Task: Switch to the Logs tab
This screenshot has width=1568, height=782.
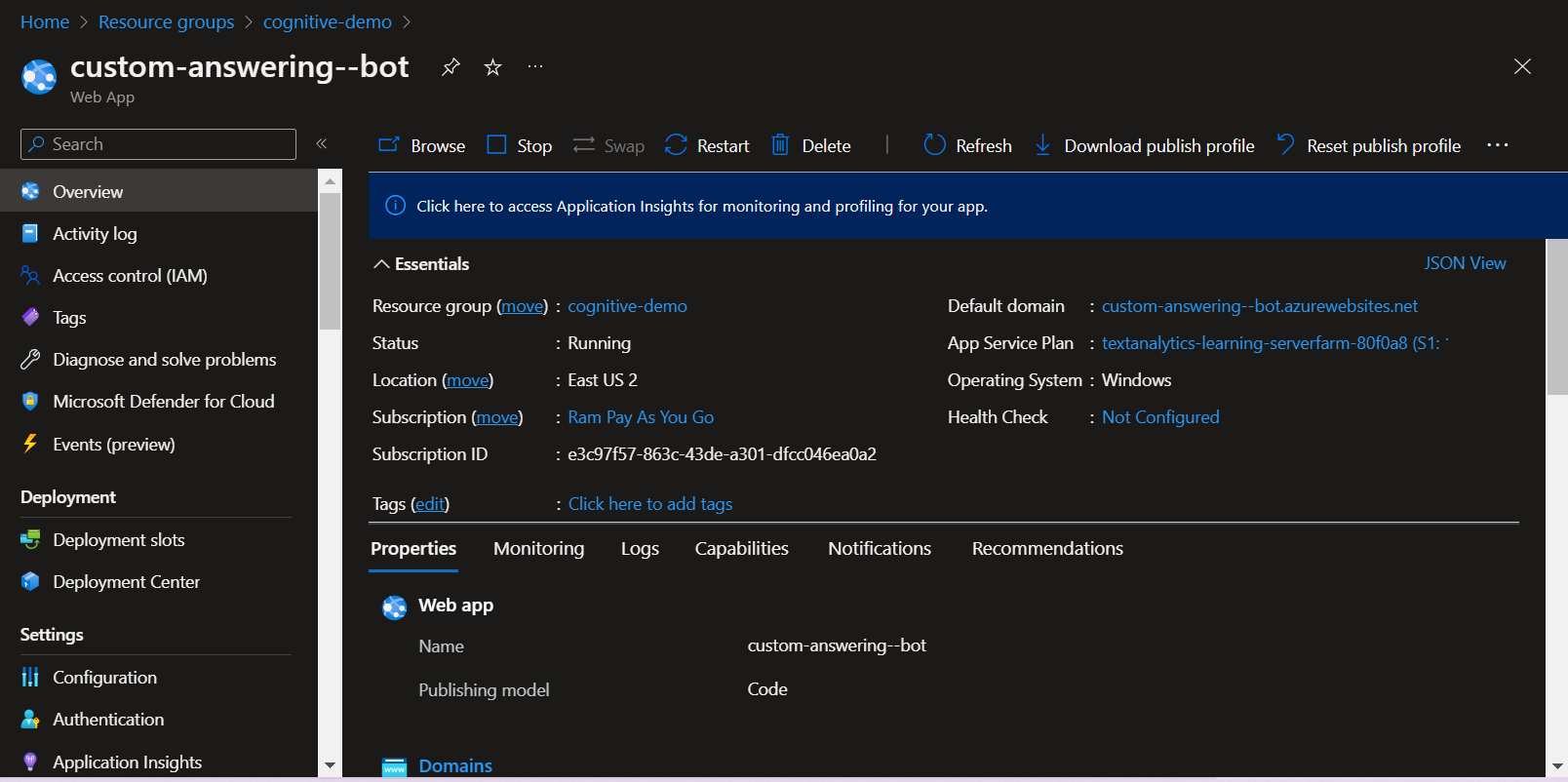Action: point(640,549)
